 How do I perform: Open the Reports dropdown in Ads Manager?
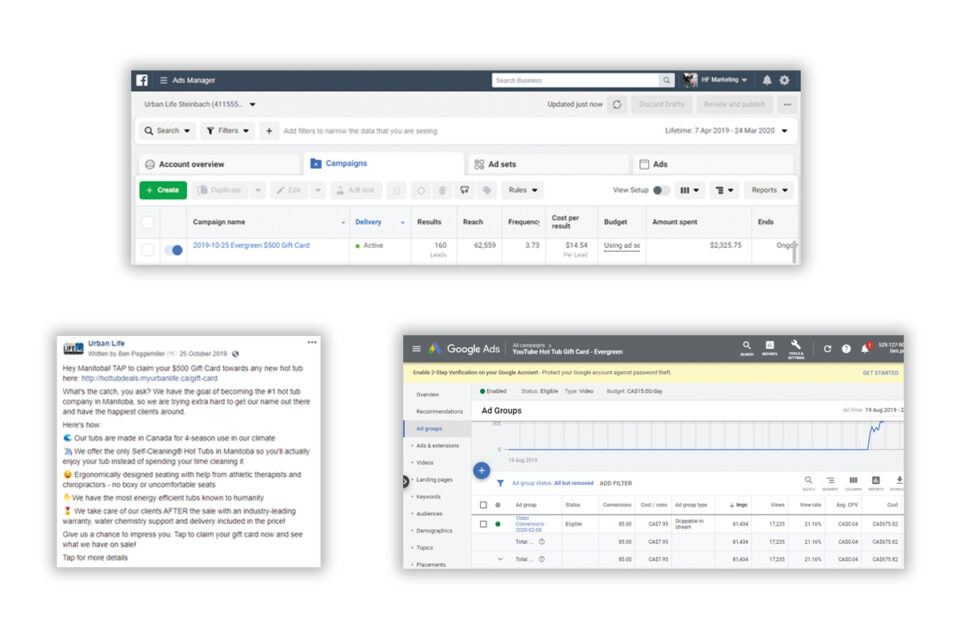[x=770, y=190]
